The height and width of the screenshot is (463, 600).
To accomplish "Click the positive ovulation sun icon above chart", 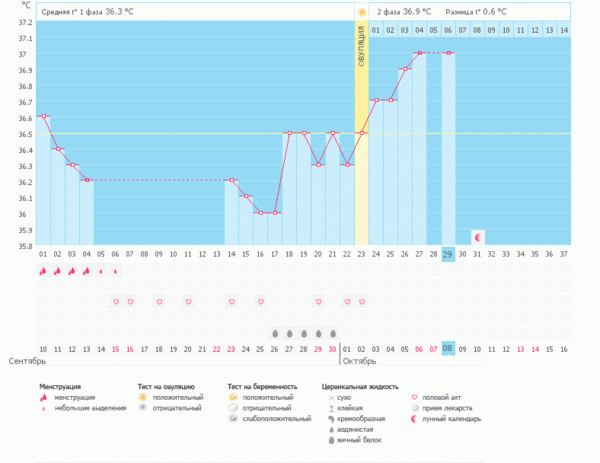I will 362,12.
